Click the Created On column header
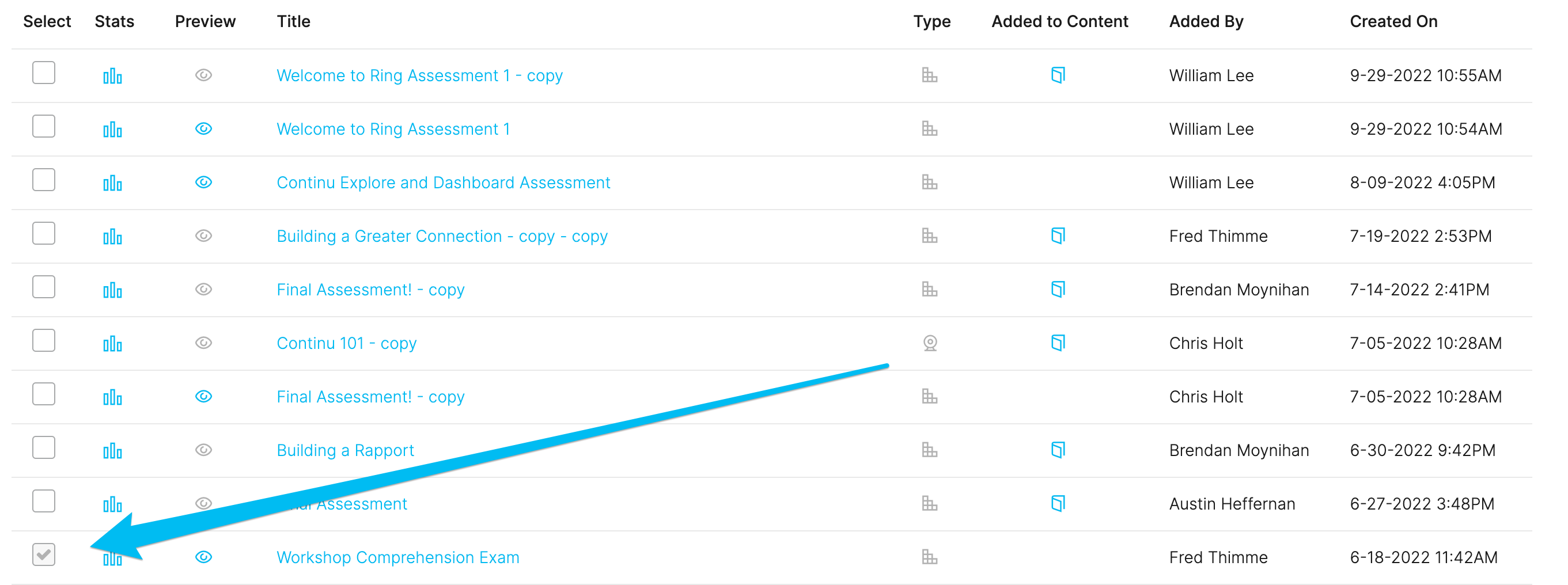Screen dimensions: 1568x585 tap(1393, 21)
